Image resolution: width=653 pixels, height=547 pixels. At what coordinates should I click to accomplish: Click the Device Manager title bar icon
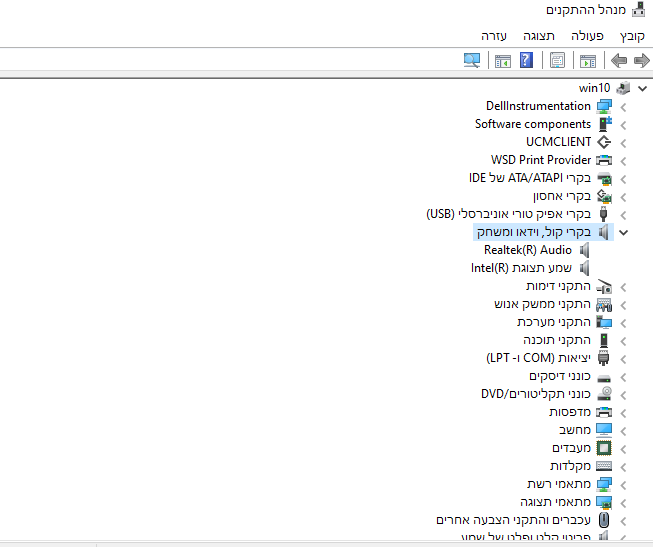(638, 10)
